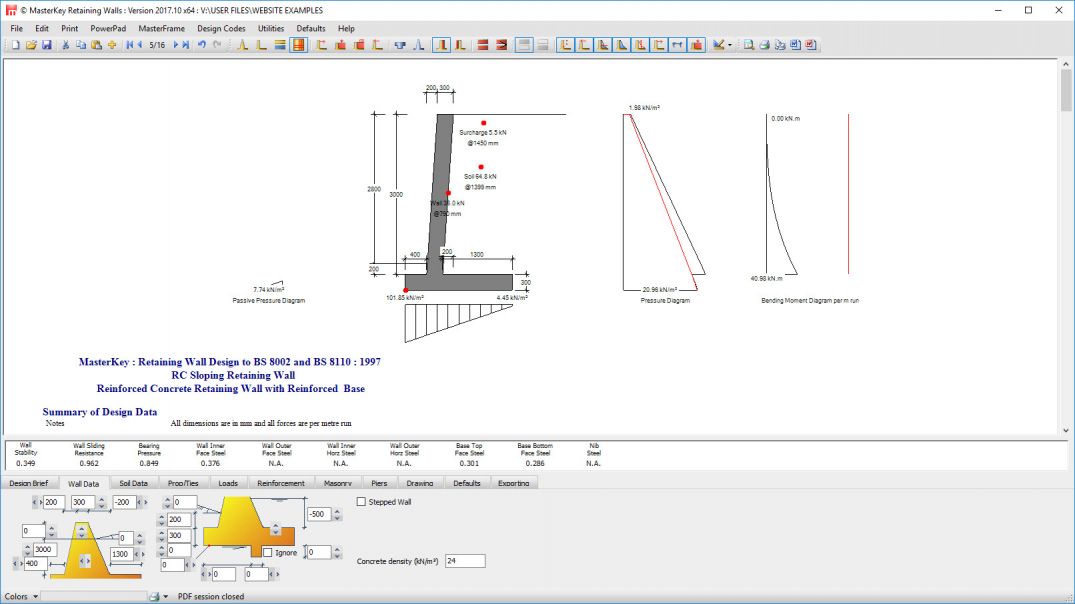Screen dimensions: 1075x604
Task: Toggle the highlighted orange striped wall icon
Action: pyautogui.click(x=298, y=45)
